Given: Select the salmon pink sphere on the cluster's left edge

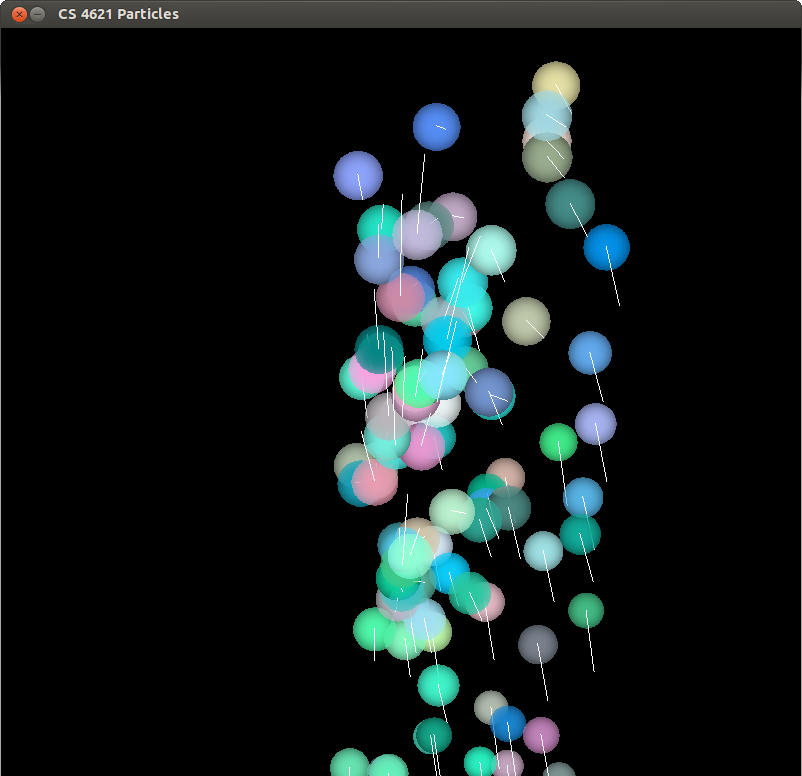Looking at the screenshot, I should pos(375,482).
